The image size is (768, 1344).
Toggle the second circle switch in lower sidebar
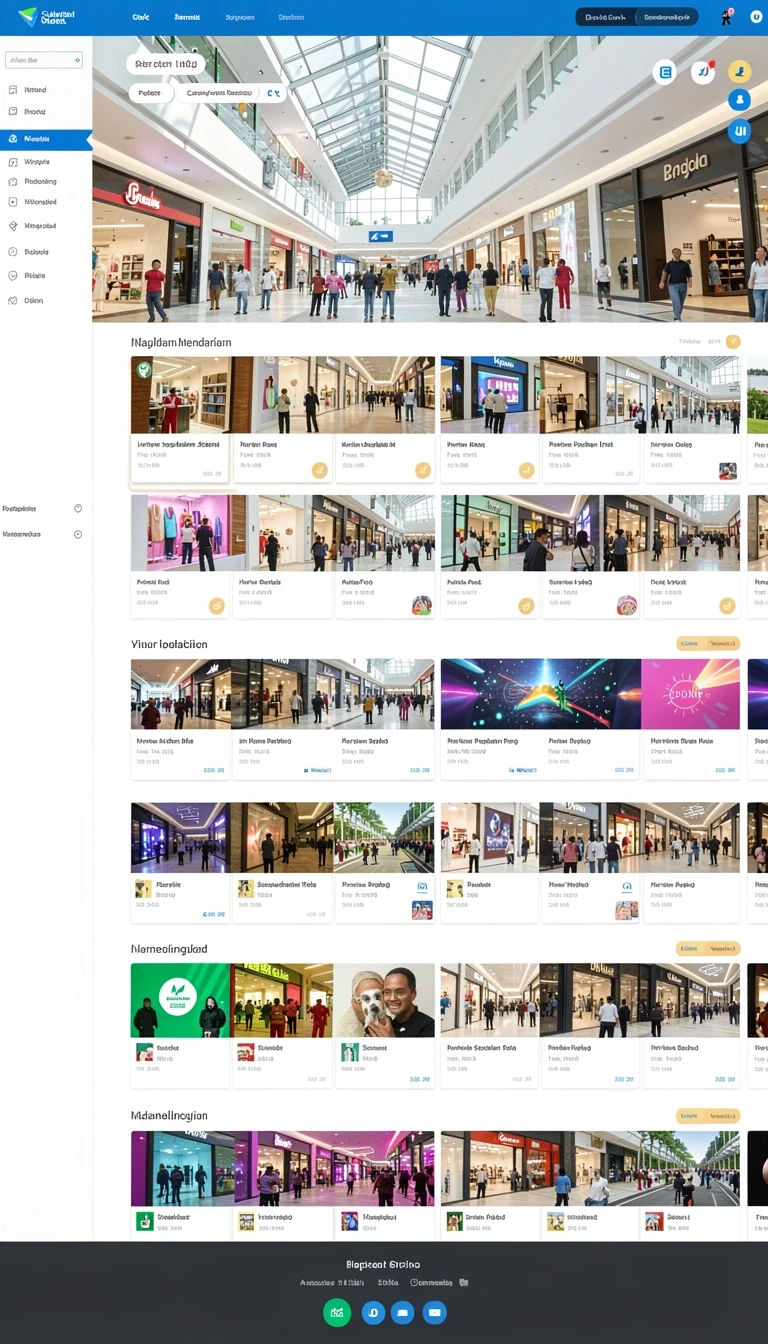point(78,534)
